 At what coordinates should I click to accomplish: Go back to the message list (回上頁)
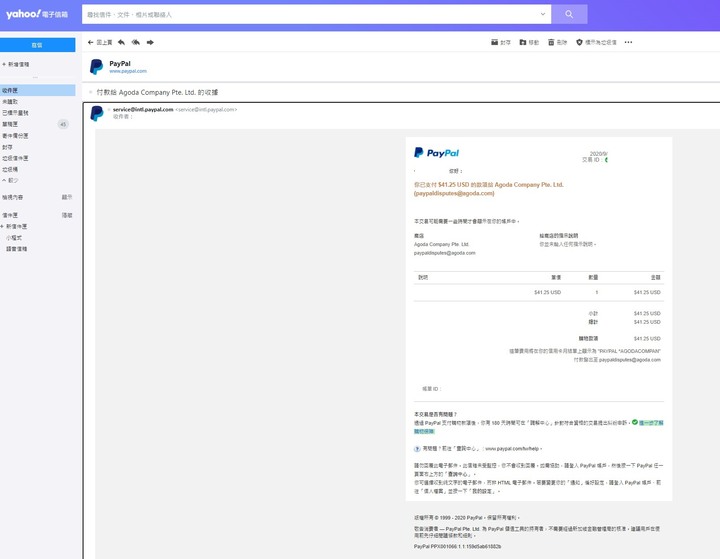point(100,42)
